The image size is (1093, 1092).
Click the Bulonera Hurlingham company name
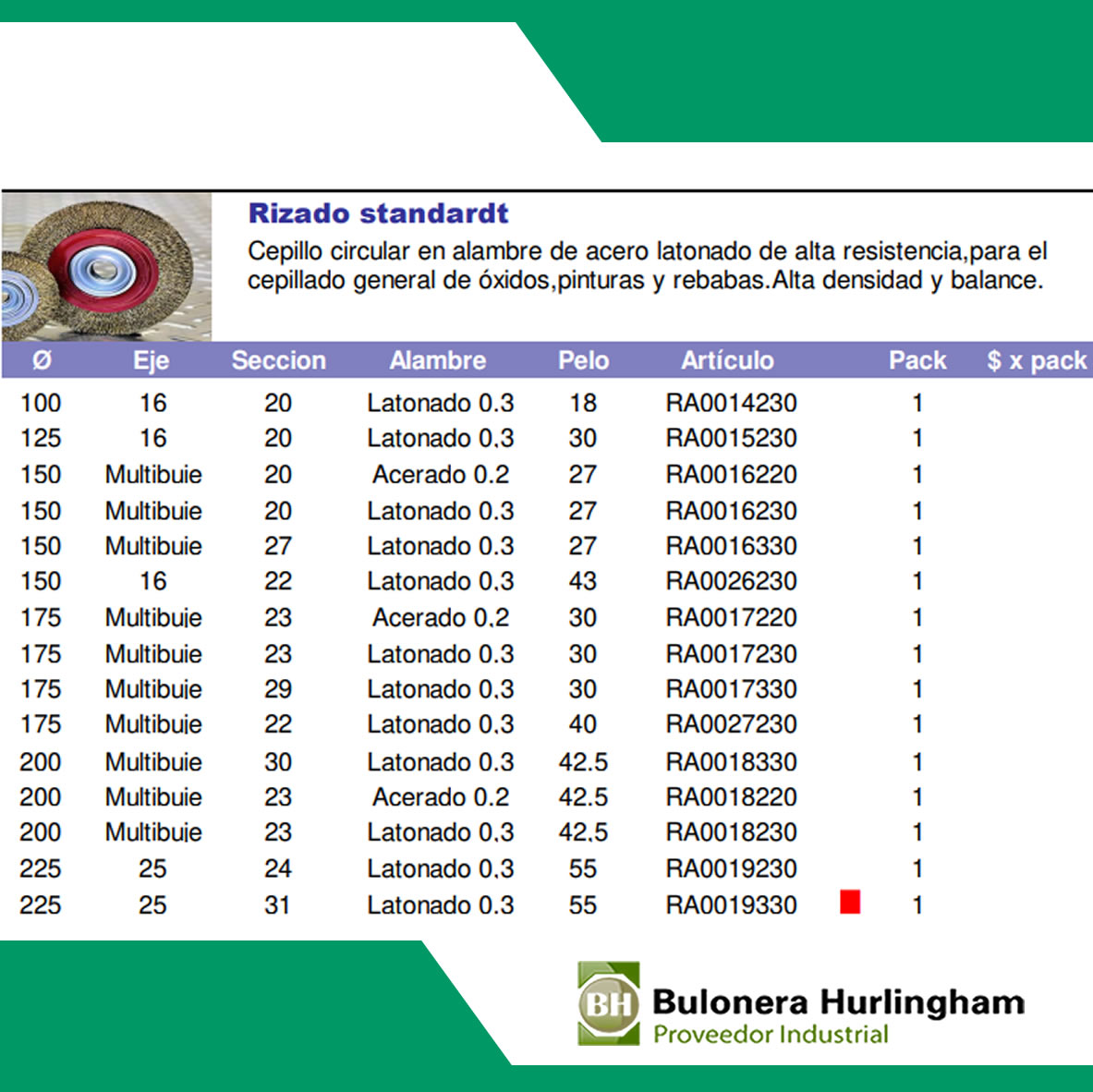pos(838,1001)
